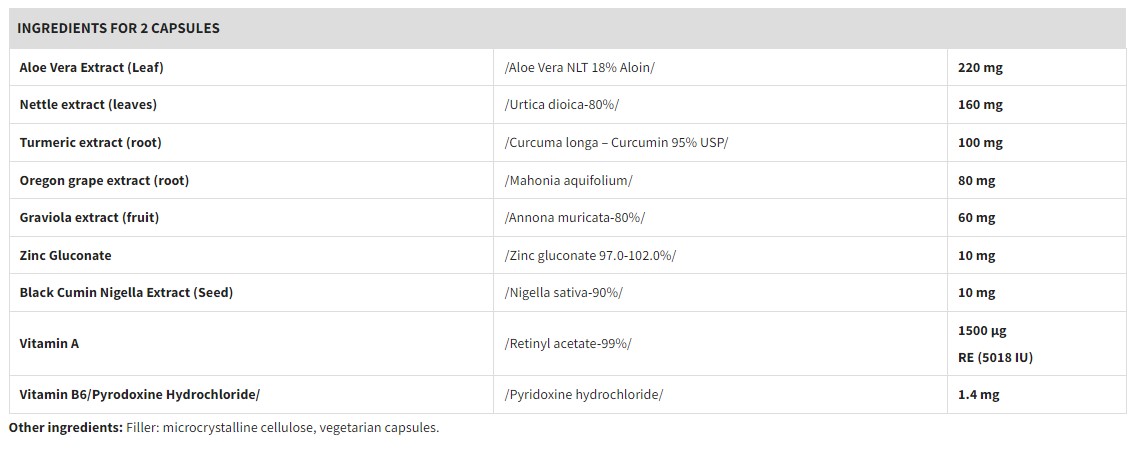Select the 'Graviola extract (fruit)' row label
Image resolution: width=1137 pixels, height=459 pixels.
(x=89, y=217)
